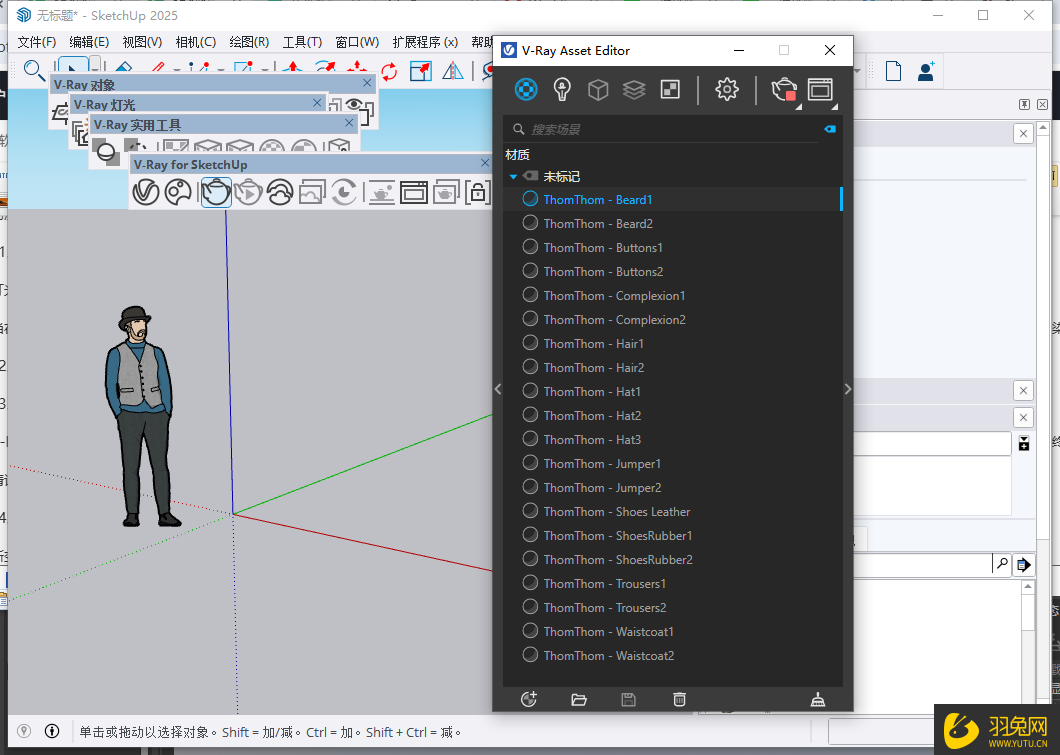Start Interactive Render teapot with play arrow
Screen dimensions: 1060x755
pos(248,192)
